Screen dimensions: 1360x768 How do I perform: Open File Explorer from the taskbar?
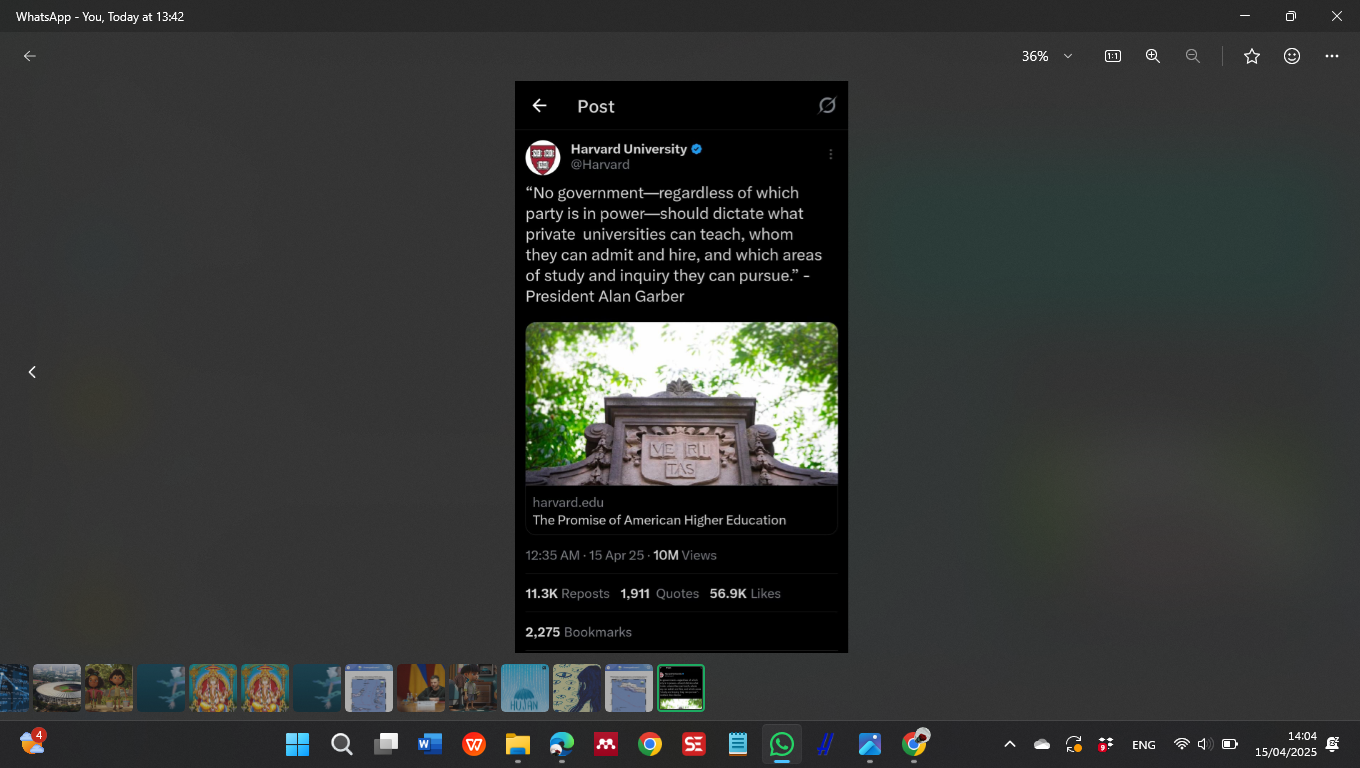518,744
